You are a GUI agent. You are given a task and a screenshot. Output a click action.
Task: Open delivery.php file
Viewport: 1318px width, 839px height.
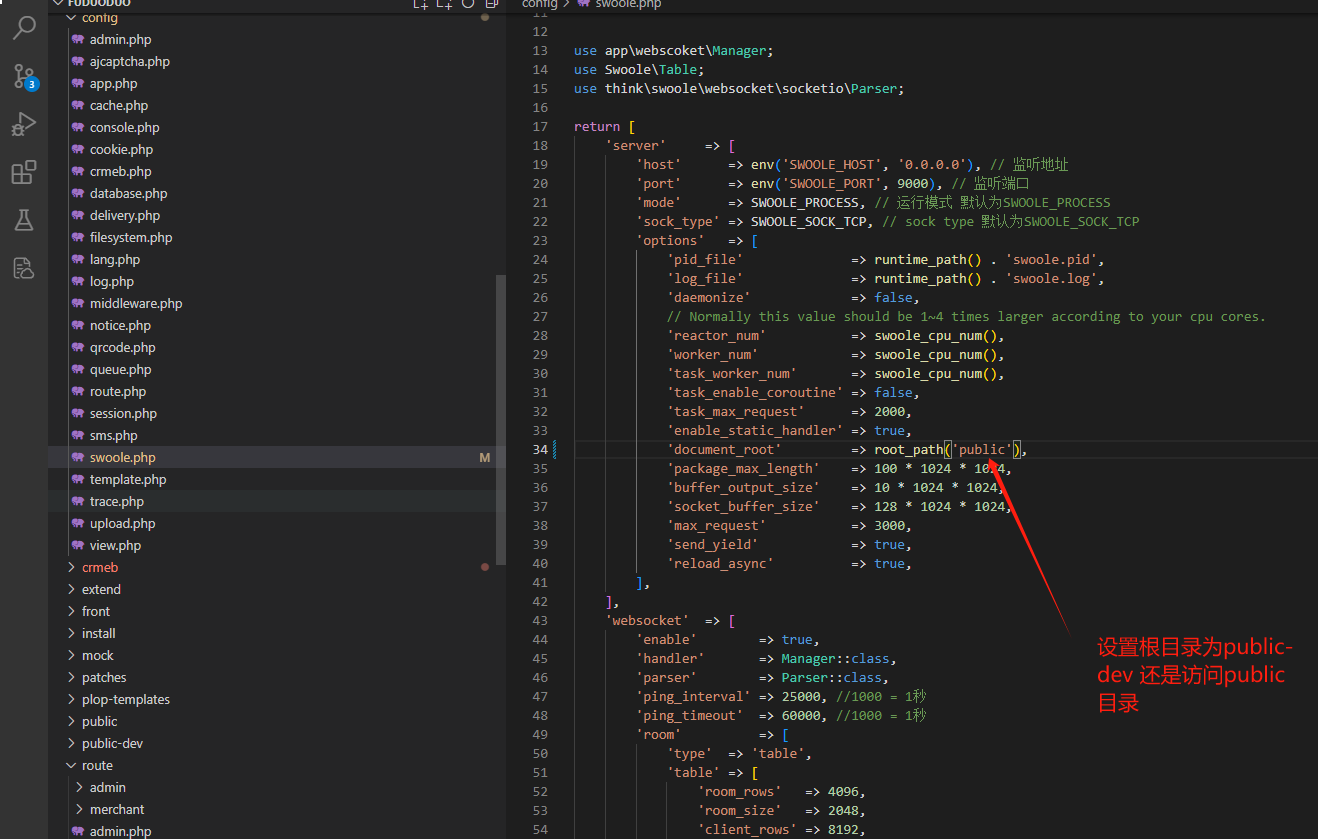tap(125, 215)
